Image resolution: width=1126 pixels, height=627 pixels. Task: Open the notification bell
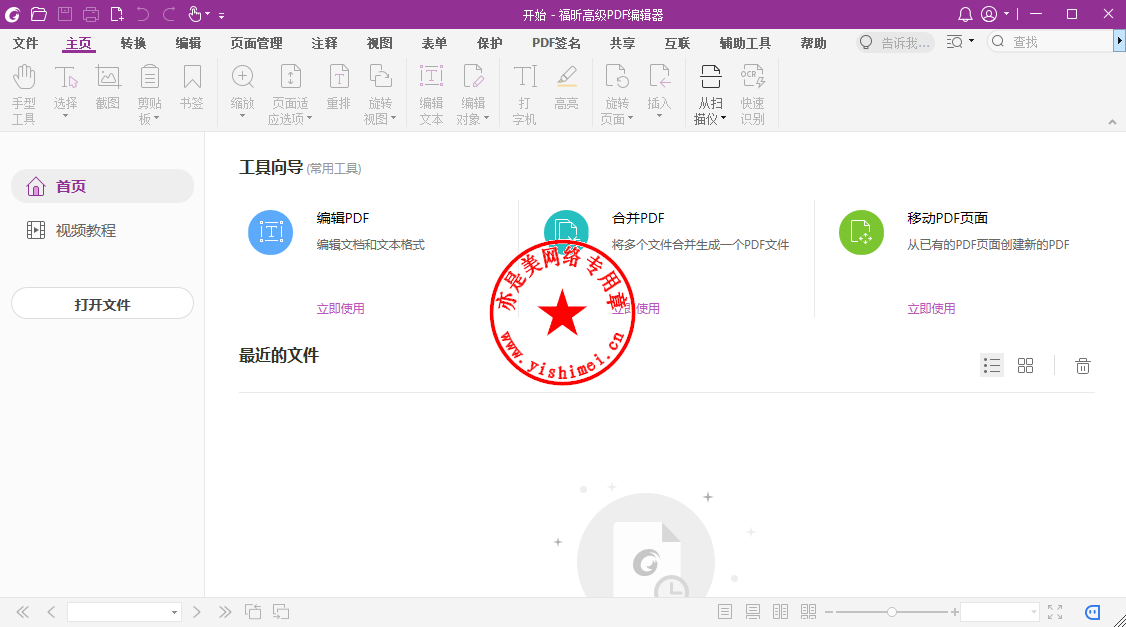[x=965, y=14]
